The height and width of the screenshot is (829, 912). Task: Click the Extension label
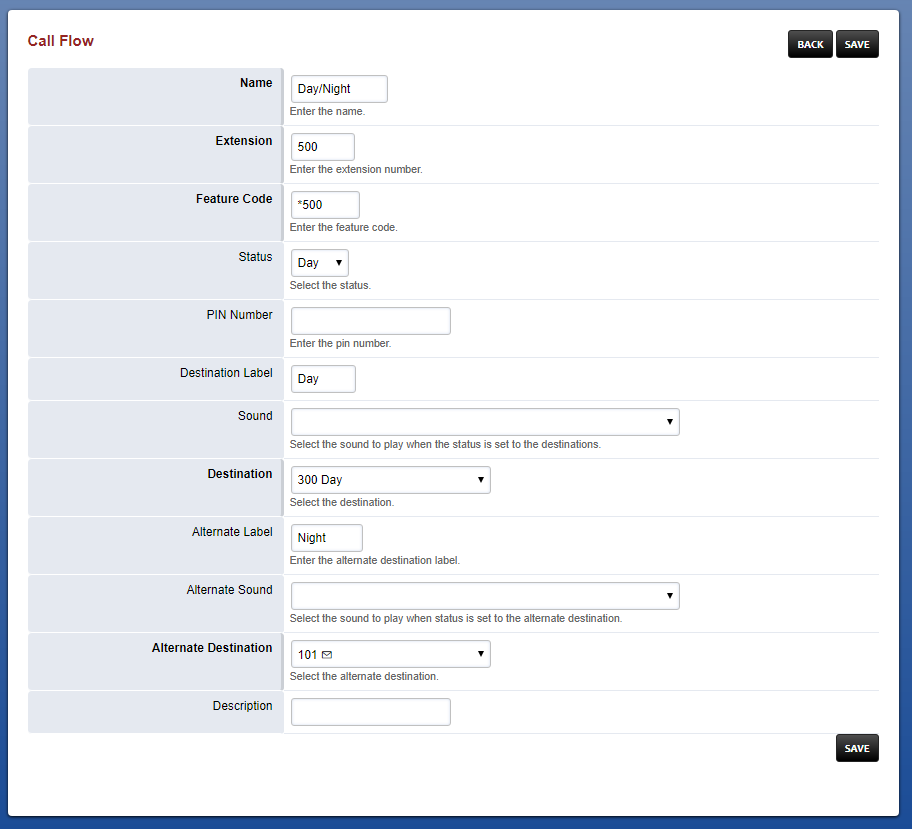[x=244, y=141]
